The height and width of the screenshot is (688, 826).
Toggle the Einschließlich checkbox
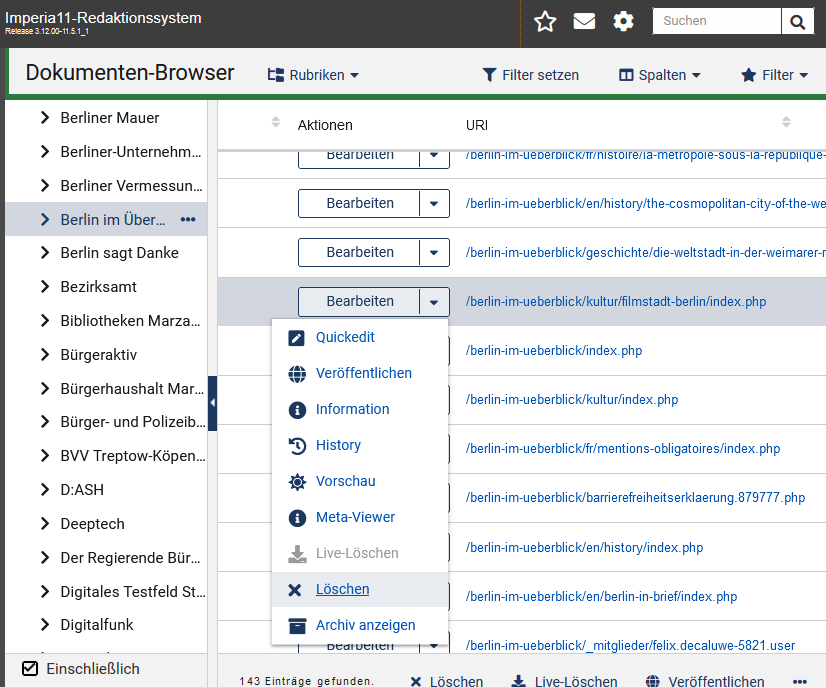(30, 668)
